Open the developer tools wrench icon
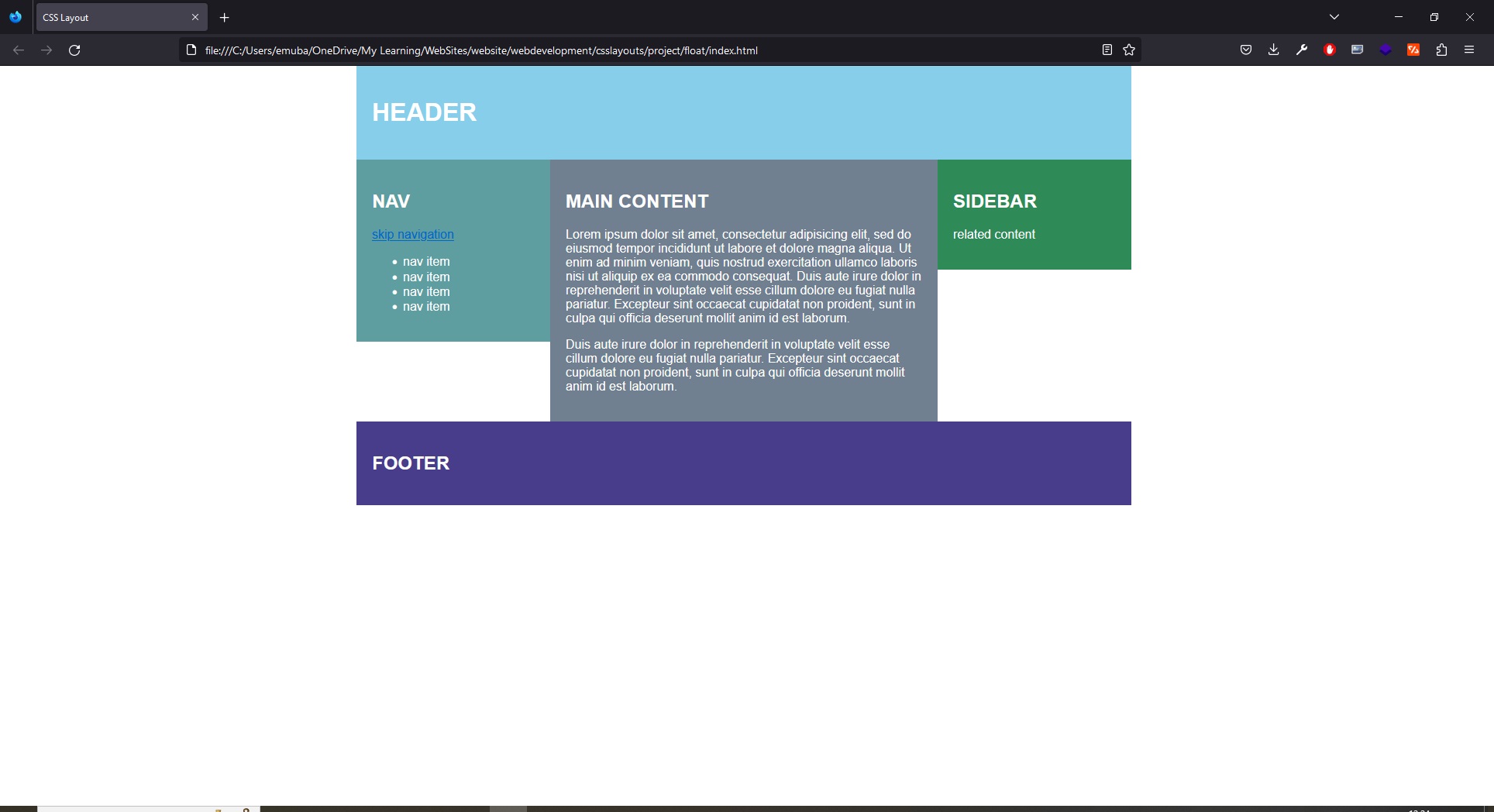Image resolution: width=1494 pixels, height=812 pixels. [1302, 50]
